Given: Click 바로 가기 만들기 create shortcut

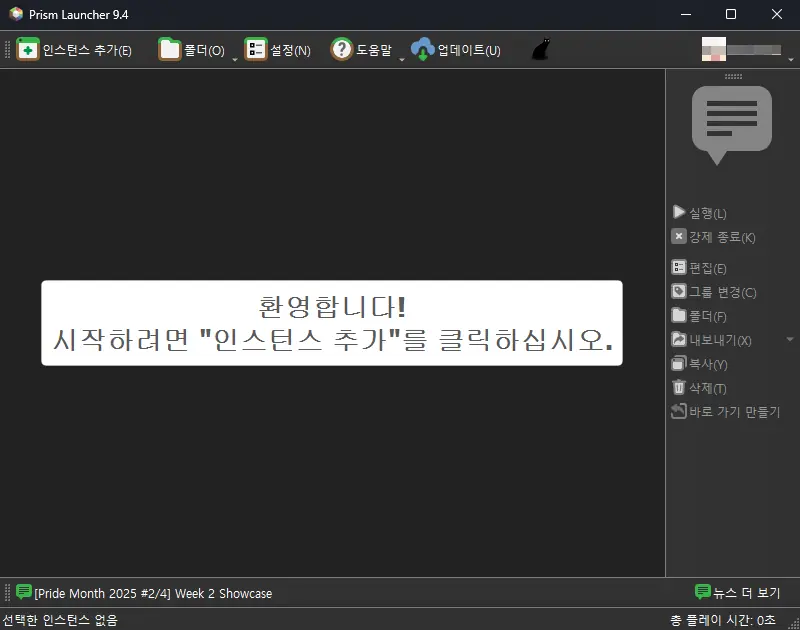Looking at the screenshot, I should pyautogui.click(x=726, y=411).
